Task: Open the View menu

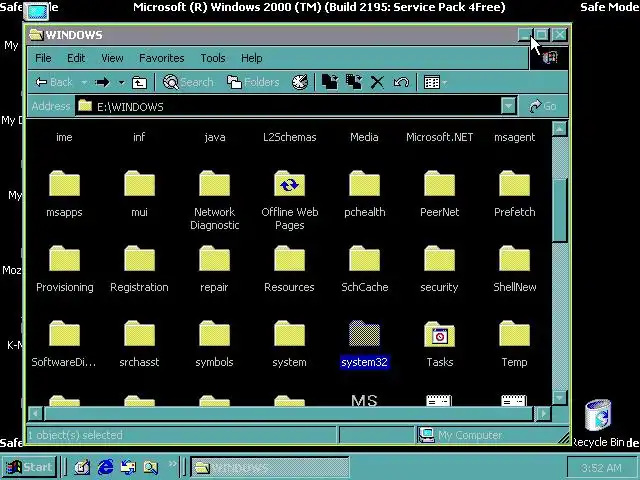Action: pyautogui.click(x=112, y=58)
